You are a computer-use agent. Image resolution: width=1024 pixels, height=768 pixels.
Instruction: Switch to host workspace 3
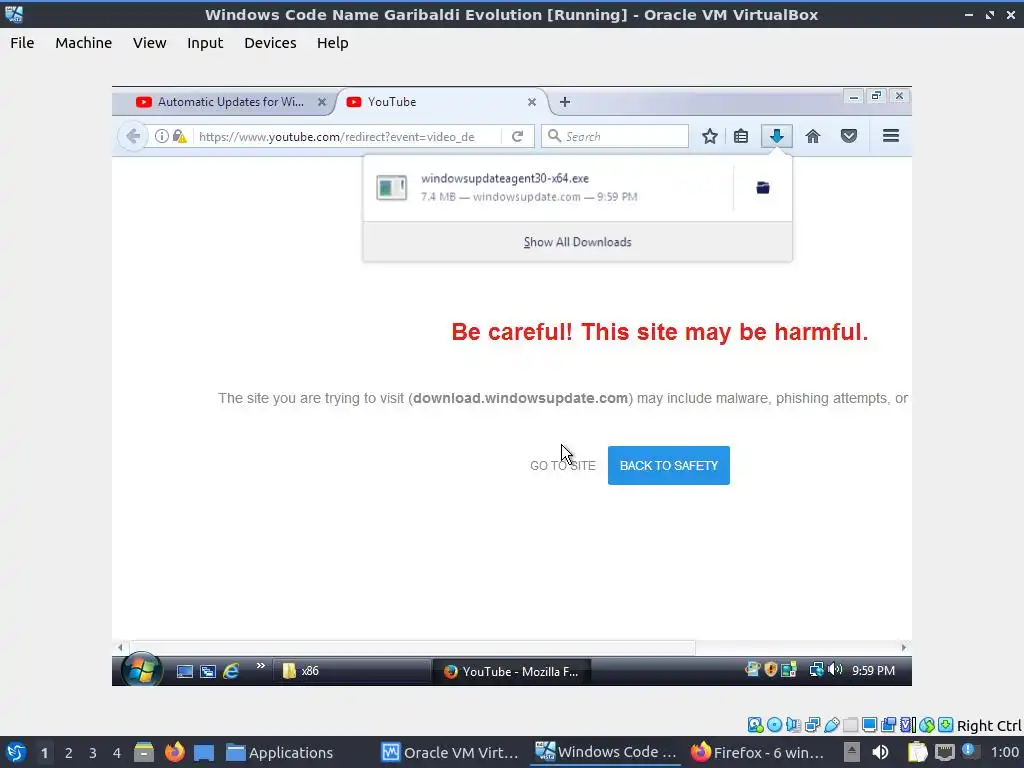click(93, 753)
